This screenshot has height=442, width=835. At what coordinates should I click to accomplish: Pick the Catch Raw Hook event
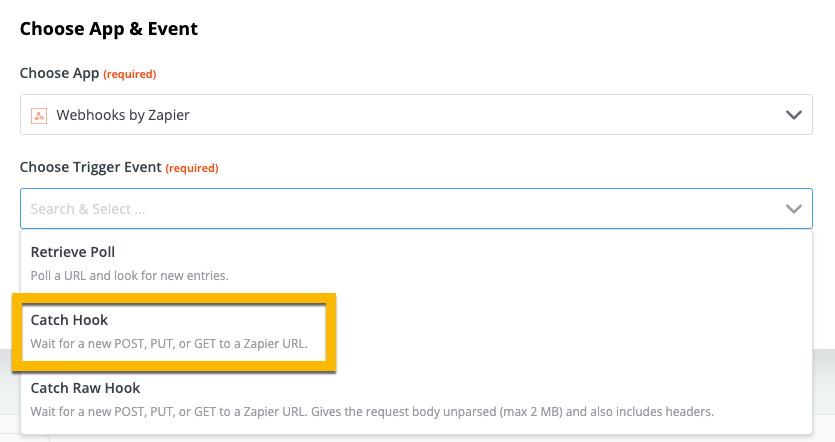(86, 388)
